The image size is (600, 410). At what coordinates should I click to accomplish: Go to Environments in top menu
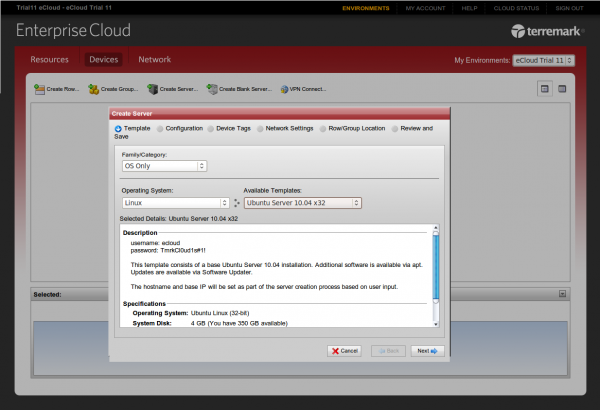pos(365,8)
